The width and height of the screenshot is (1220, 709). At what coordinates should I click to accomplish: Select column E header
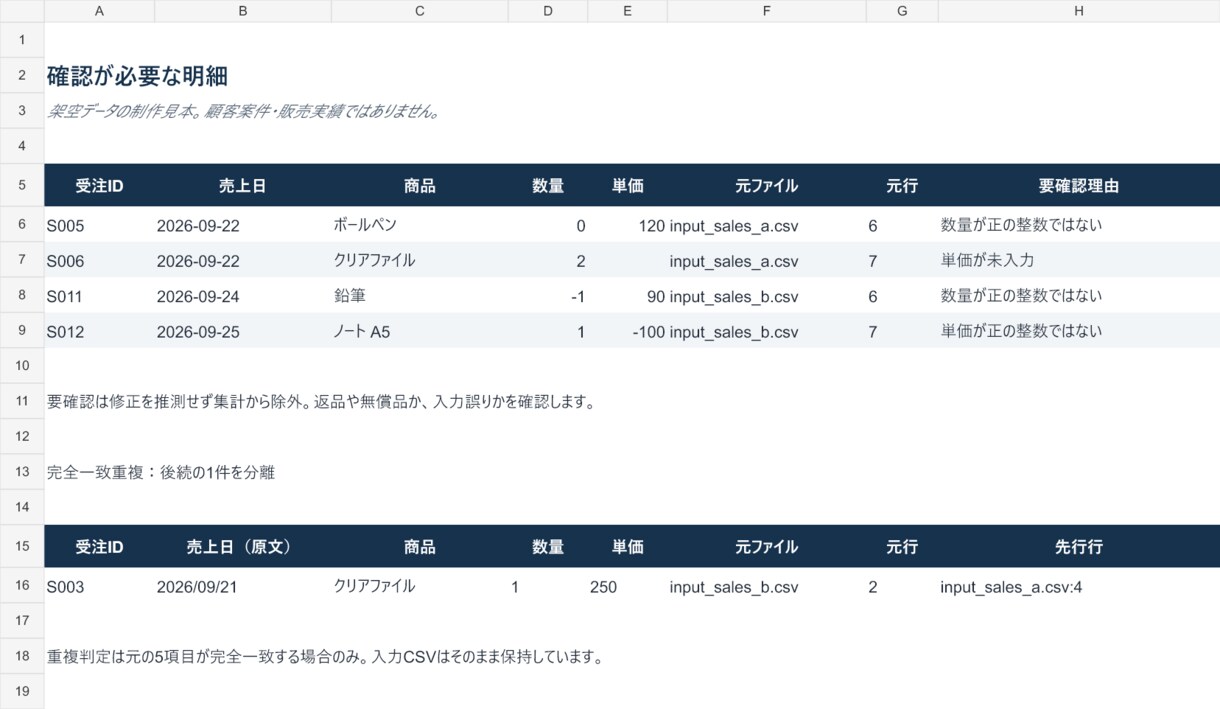pos(627,11)
